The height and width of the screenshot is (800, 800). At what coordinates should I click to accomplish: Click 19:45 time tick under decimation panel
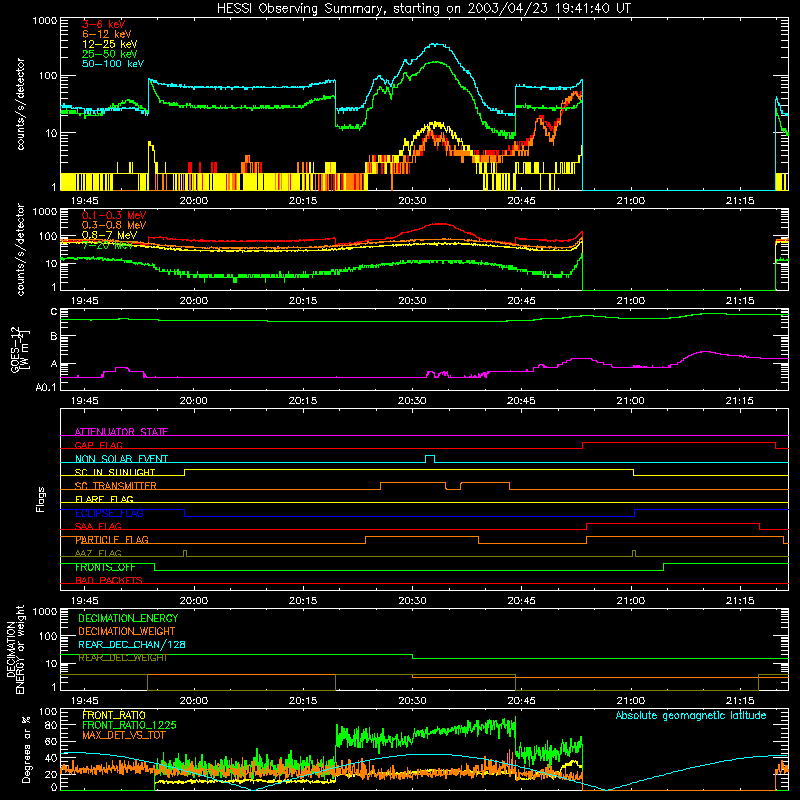85,701
